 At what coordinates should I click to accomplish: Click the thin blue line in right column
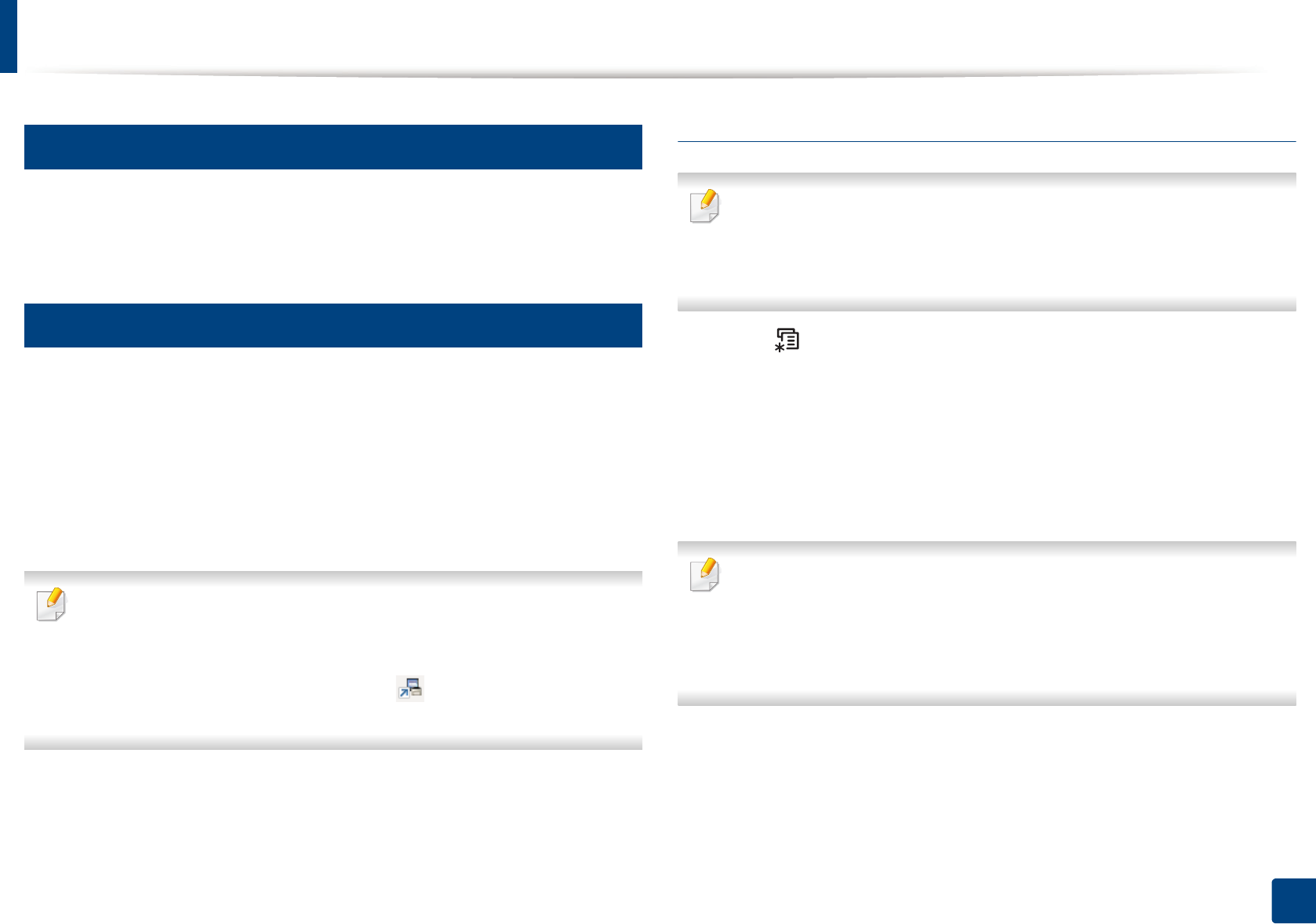coord(987,142)
